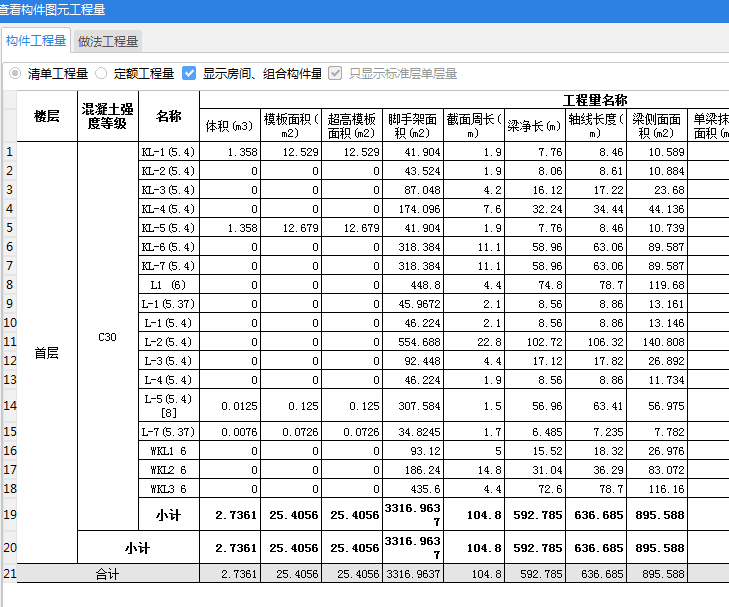Screen dimensions: 729x607
Task: Select the KL-3 (5.4) name cell
Action: 169,190
